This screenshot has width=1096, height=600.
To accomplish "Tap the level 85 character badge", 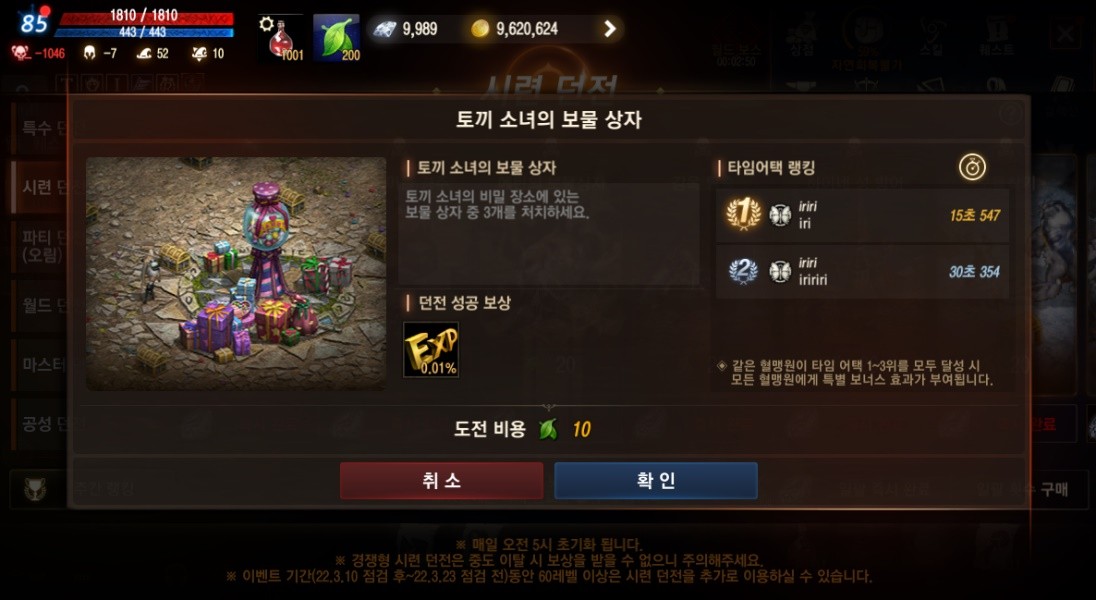I will tap(34, 22).
